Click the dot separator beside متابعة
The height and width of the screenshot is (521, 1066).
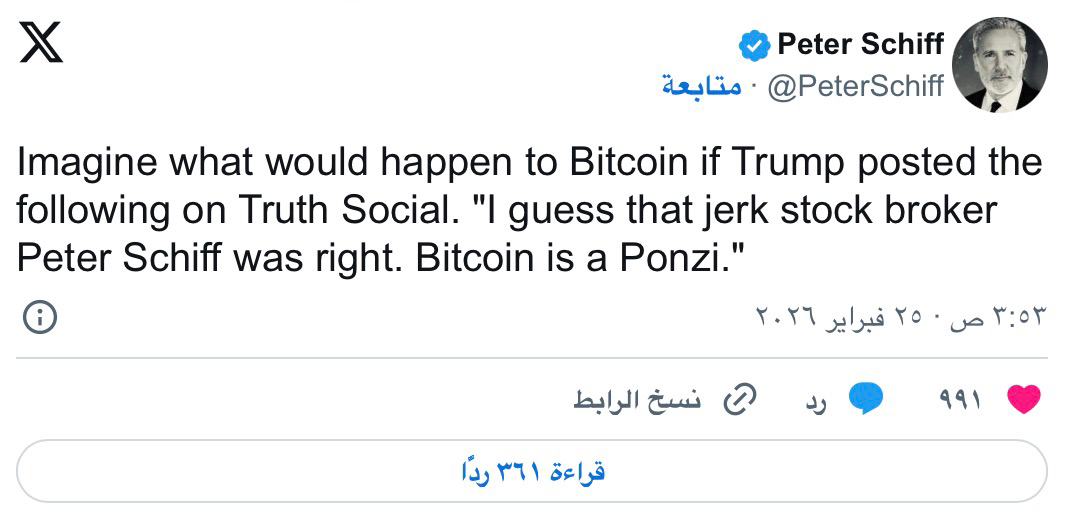[x=752, y=87]
